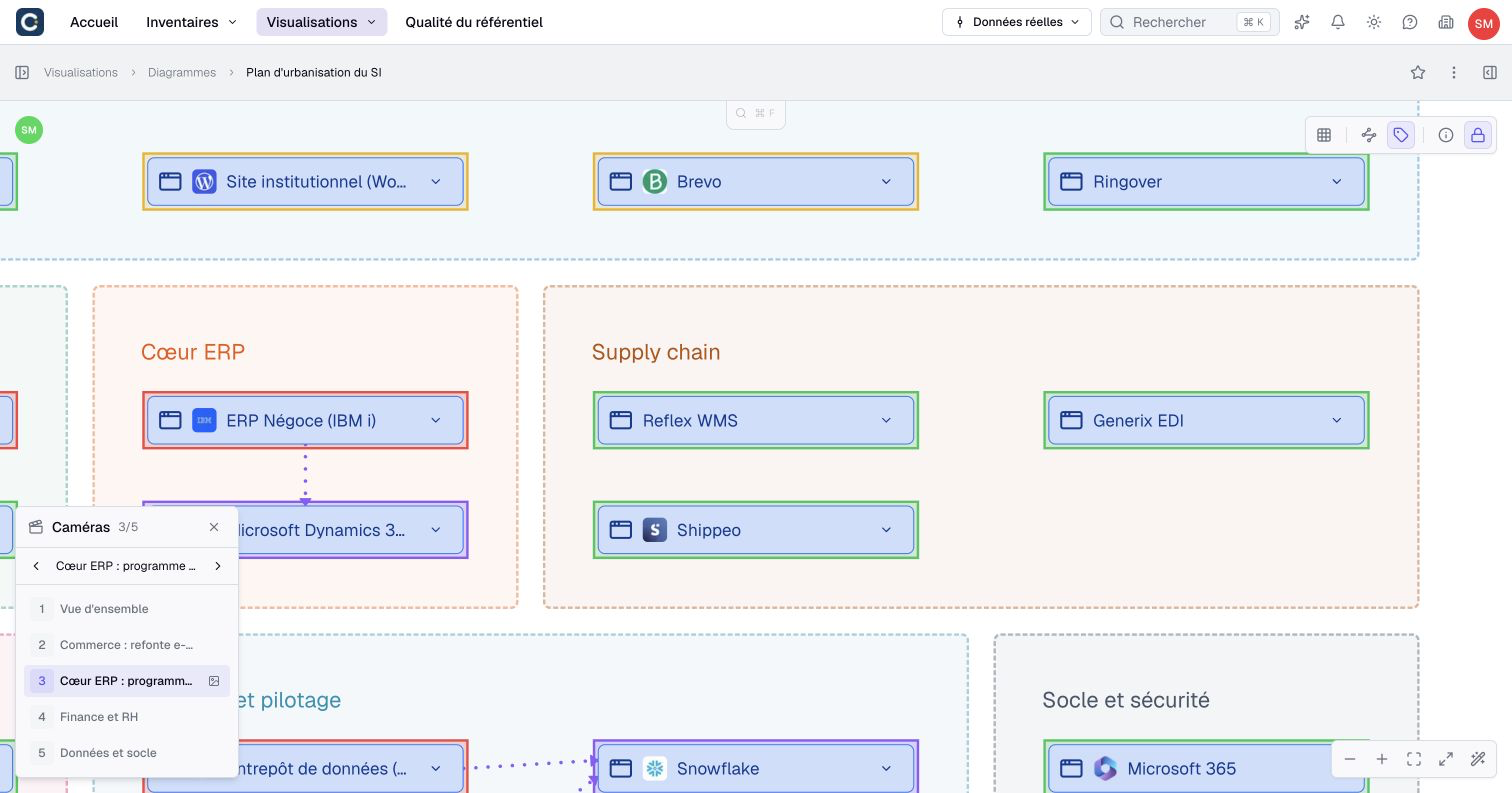Image resolution: width=1512 pixels, height=793 pixels.
Task: Toggle the diagram lock button
Action: pyautogui.click(x=1478, y=135)
